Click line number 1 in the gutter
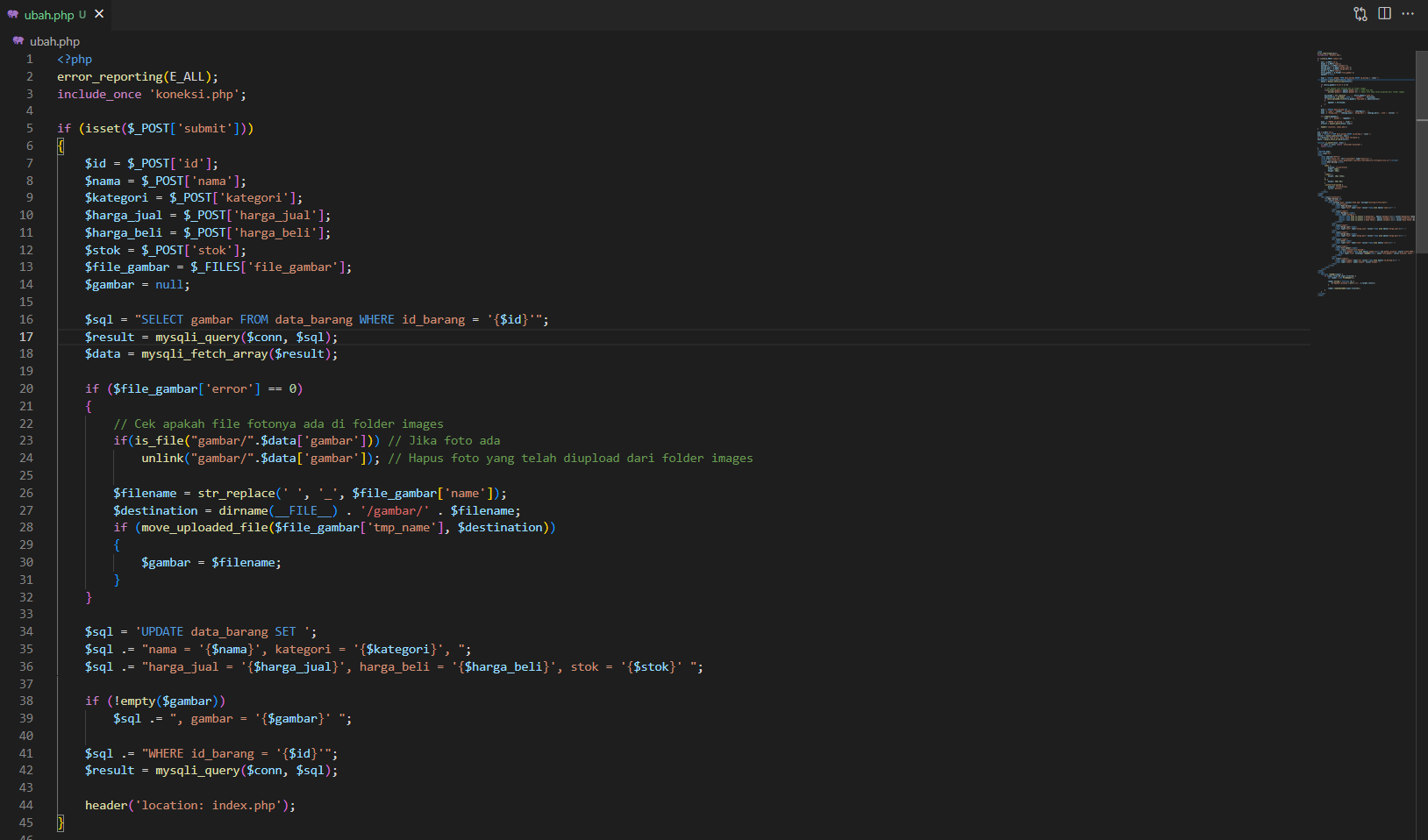This screenshot has height=840, width=1428. tap(30, 60)
